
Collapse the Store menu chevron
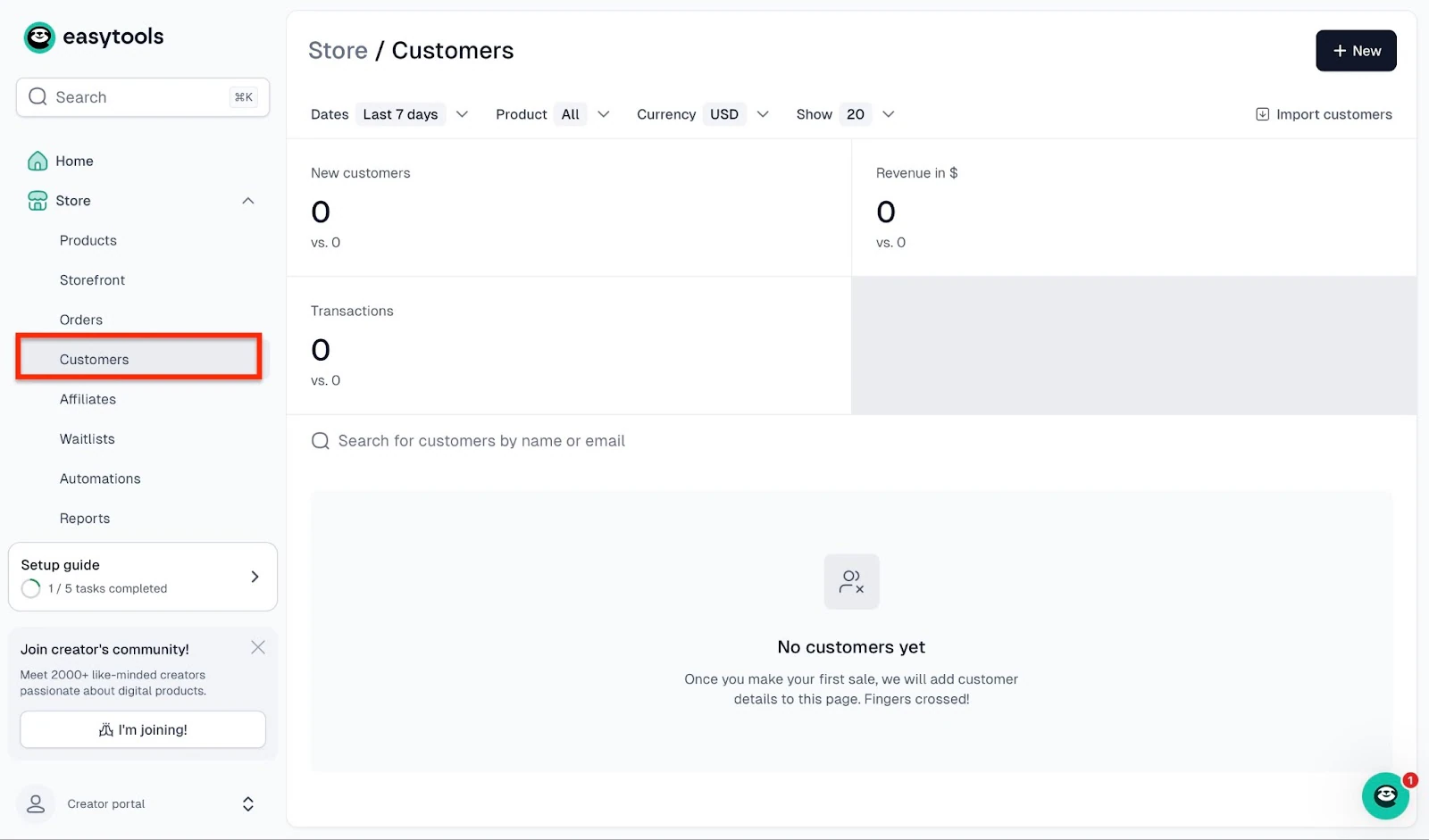pos(248,201)
